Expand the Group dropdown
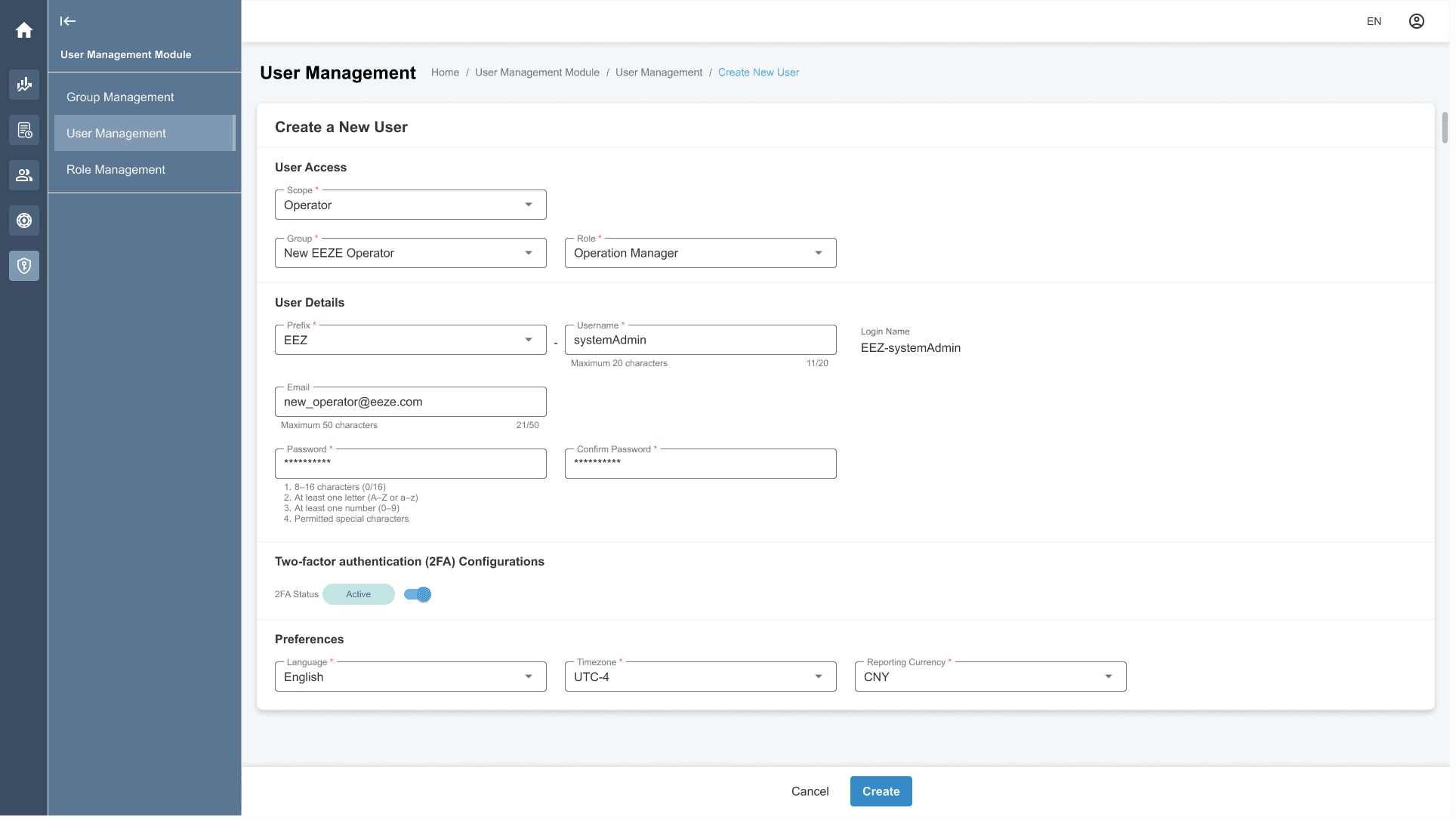This screenshot has width=1456, height=820. (x=412, y=254)
